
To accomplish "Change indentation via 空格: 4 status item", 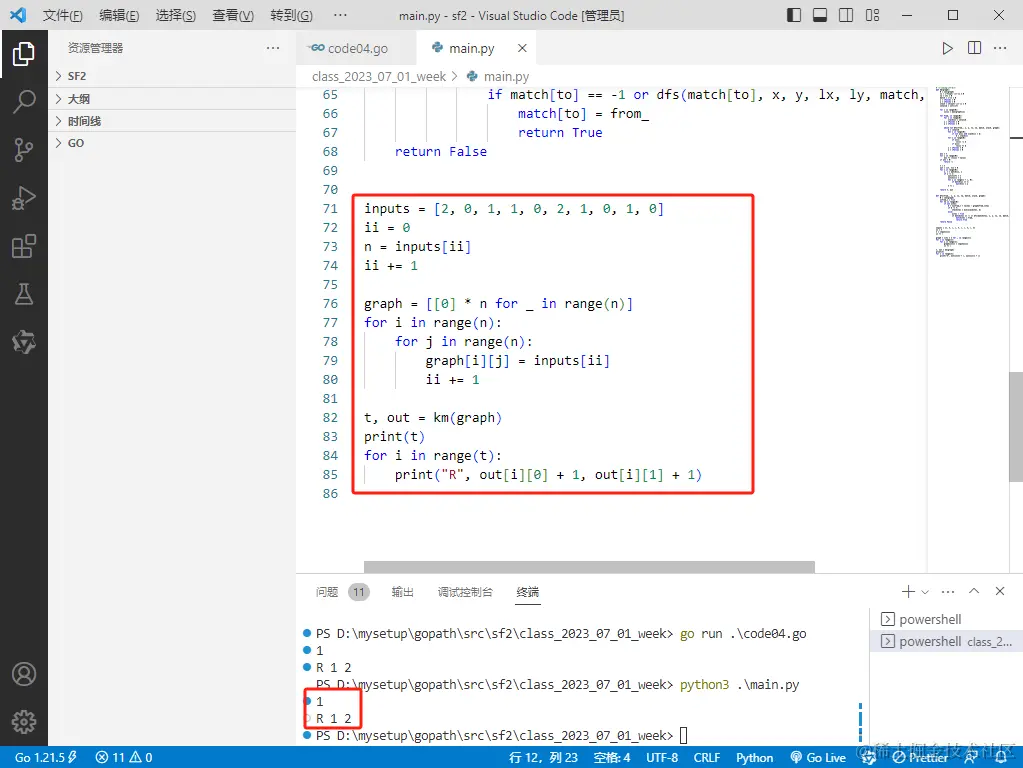I will coord(611,758).
